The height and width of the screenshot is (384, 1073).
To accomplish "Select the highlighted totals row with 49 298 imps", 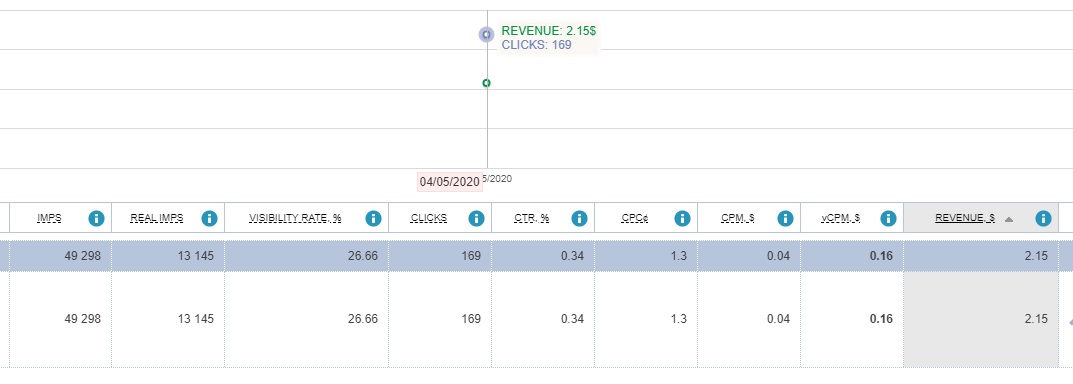I will click(x=536, y=256).
